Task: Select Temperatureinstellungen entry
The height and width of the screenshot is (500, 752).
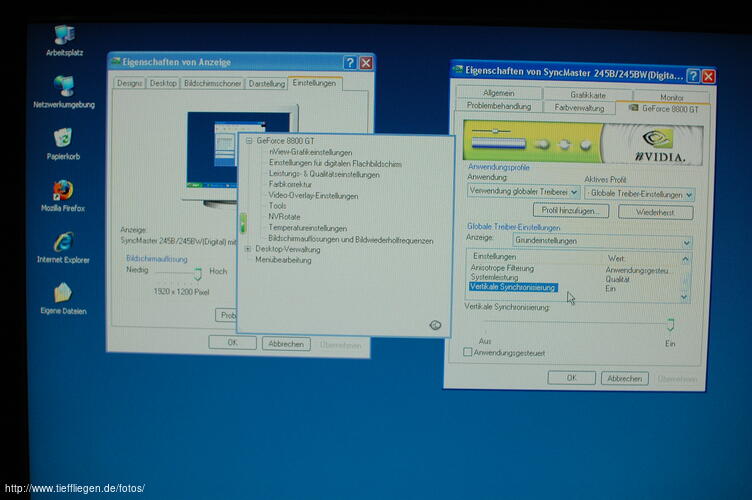Action: pos(307,228)
